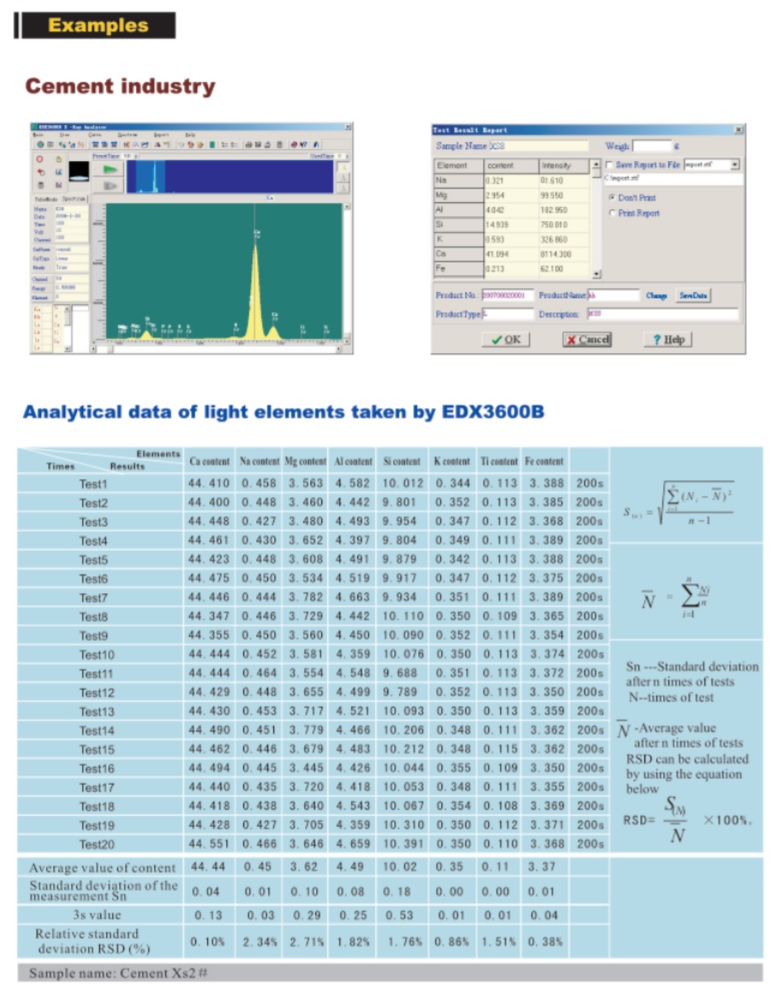Click the yellow peak button beside overview spectrum
The width and height of the screenshot is (783, 992).
pyautogui.click(x=344, y=168)
